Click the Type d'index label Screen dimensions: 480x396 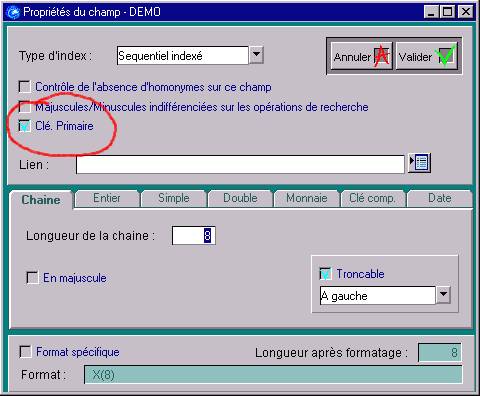pyautogui.click(x=55, y=56)
